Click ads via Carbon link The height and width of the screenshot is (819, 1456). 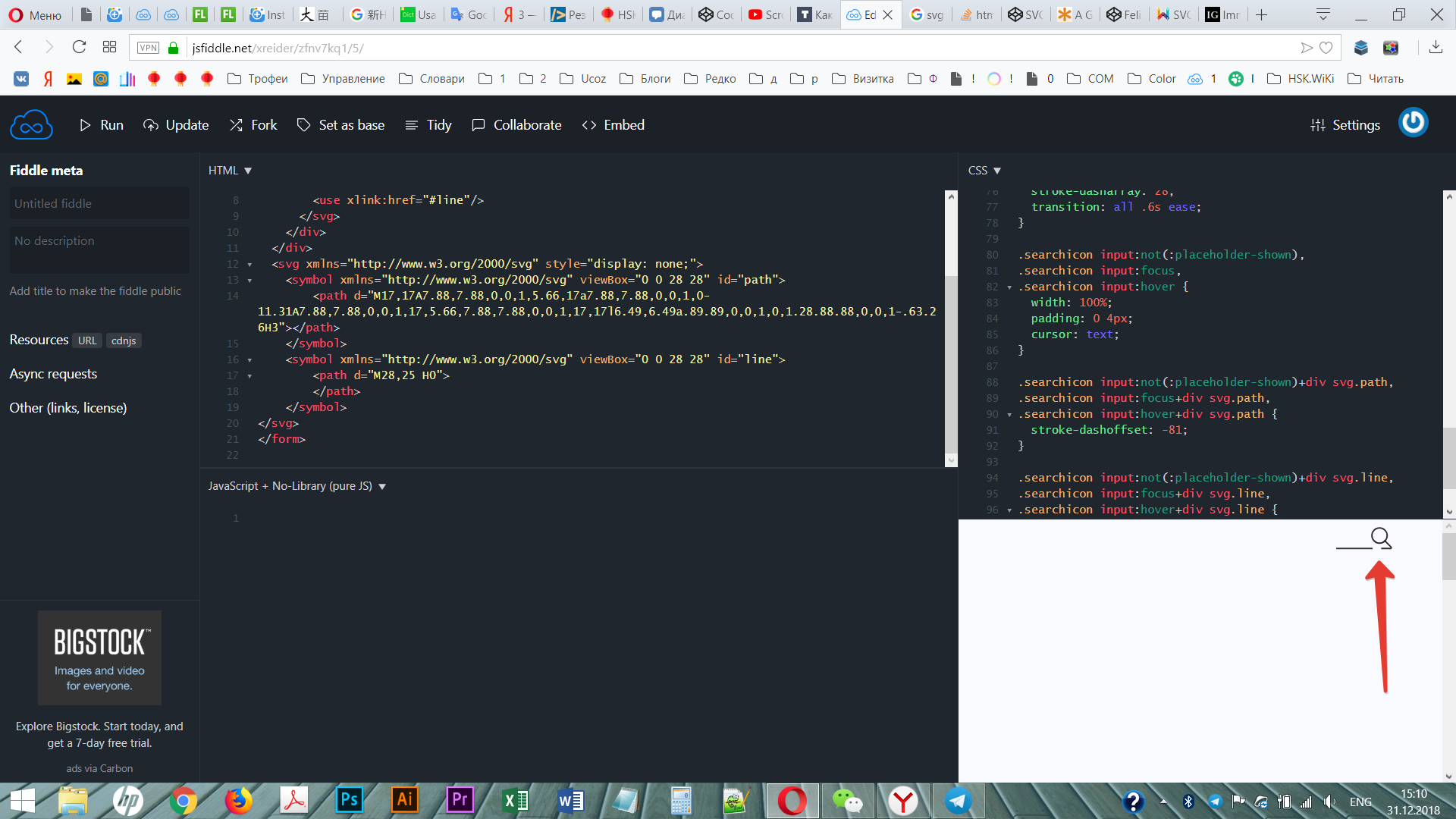99,768
